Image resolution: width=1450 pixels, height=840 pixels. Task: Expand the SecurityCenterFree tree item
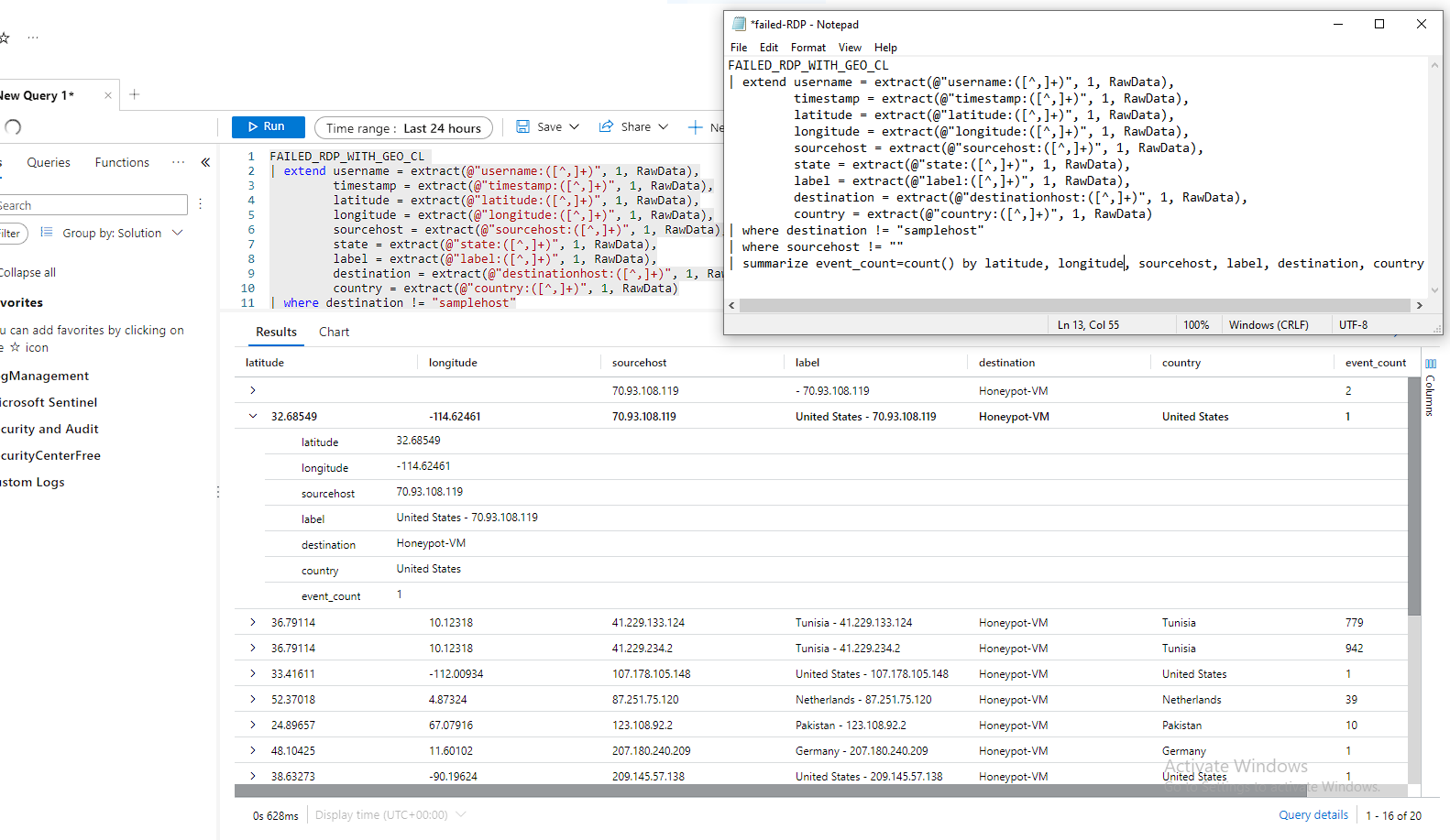(x=50, y=455)
